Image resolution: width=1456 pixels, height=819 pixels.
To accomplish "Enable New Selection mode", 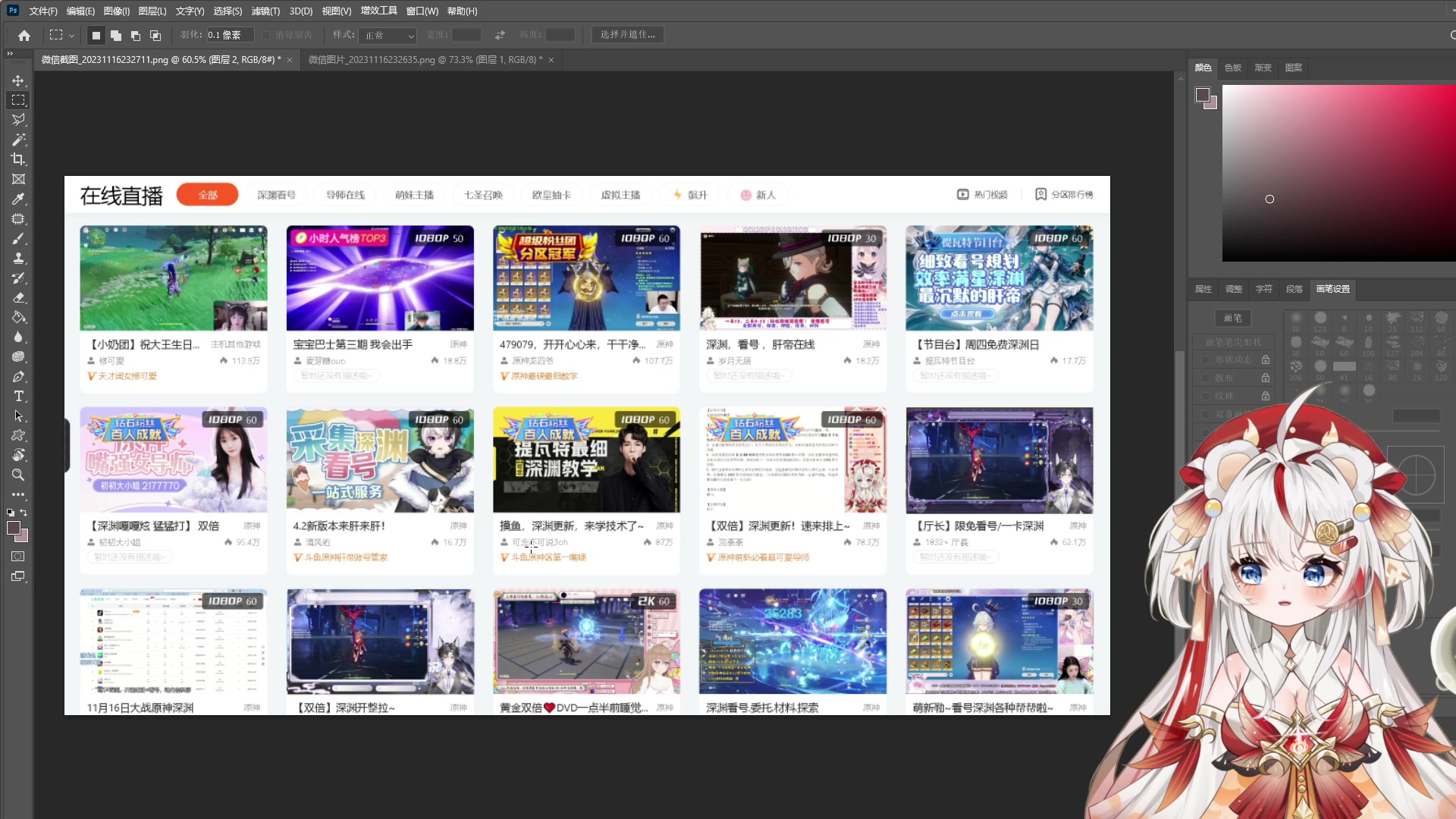I will 96,35.
